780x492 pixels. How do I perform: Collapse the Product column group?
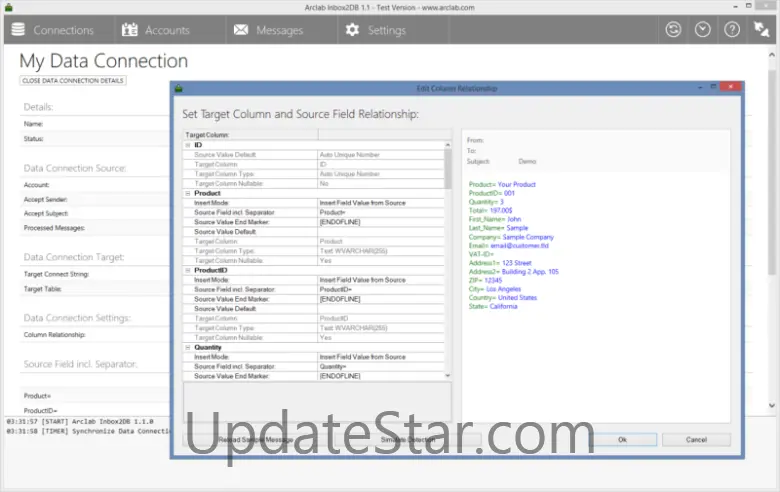pyautogui.click(x=188, y=194)
